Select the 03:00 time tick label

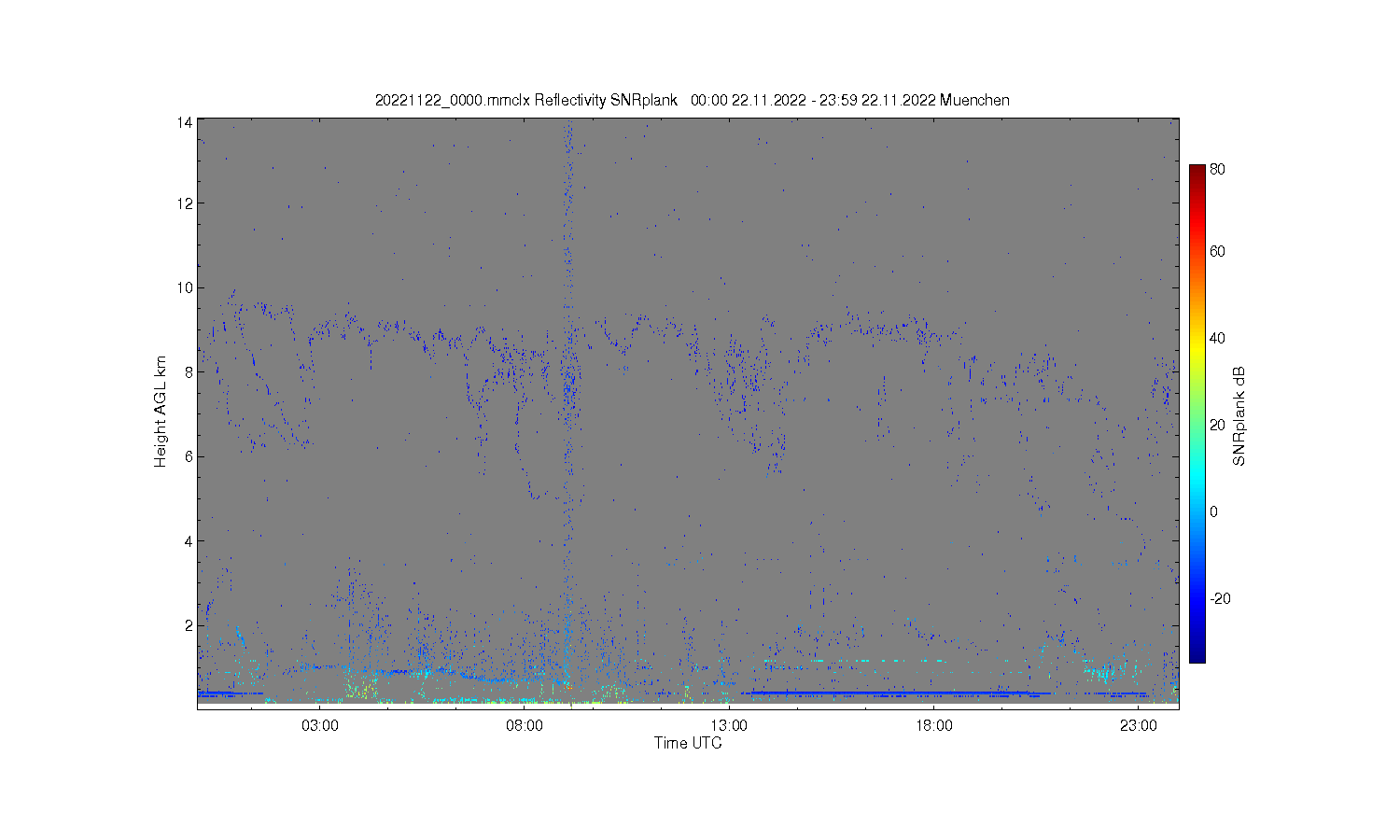[x=320, y=725]
